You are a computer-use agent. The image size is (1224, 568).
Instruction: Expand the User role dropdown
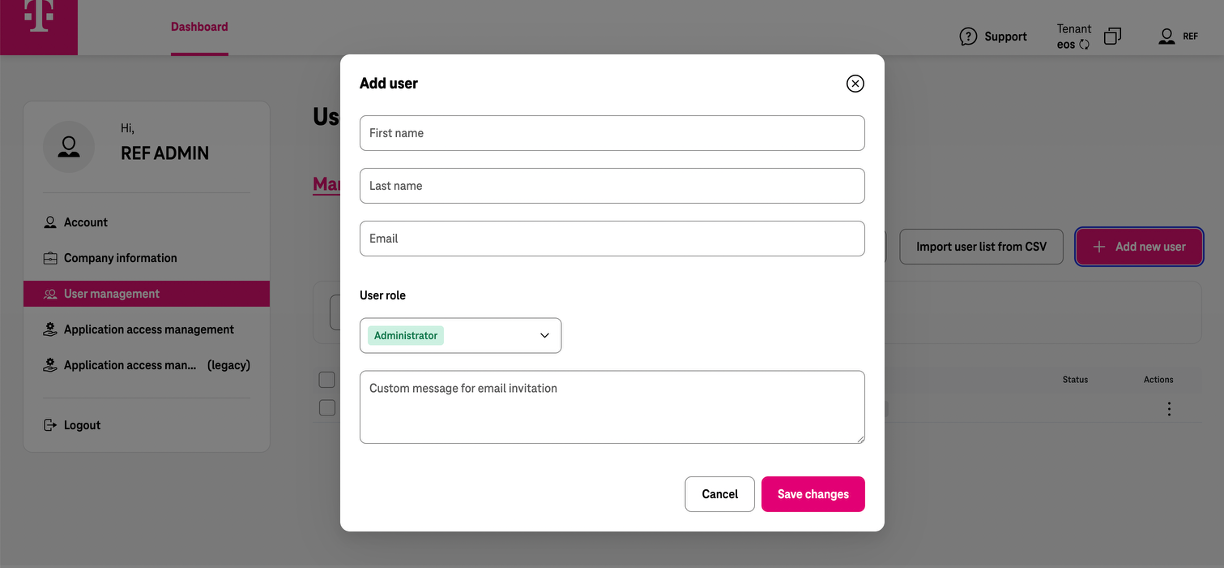point(461,336)
